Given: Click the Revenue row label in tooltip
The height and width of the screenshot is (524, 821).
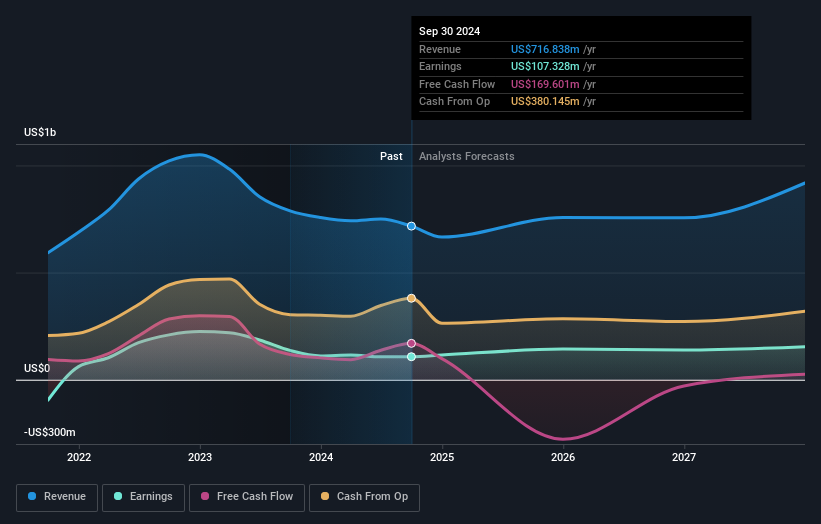Looking at the screenshot, I should pyautogui.click(x=440, y=49).
